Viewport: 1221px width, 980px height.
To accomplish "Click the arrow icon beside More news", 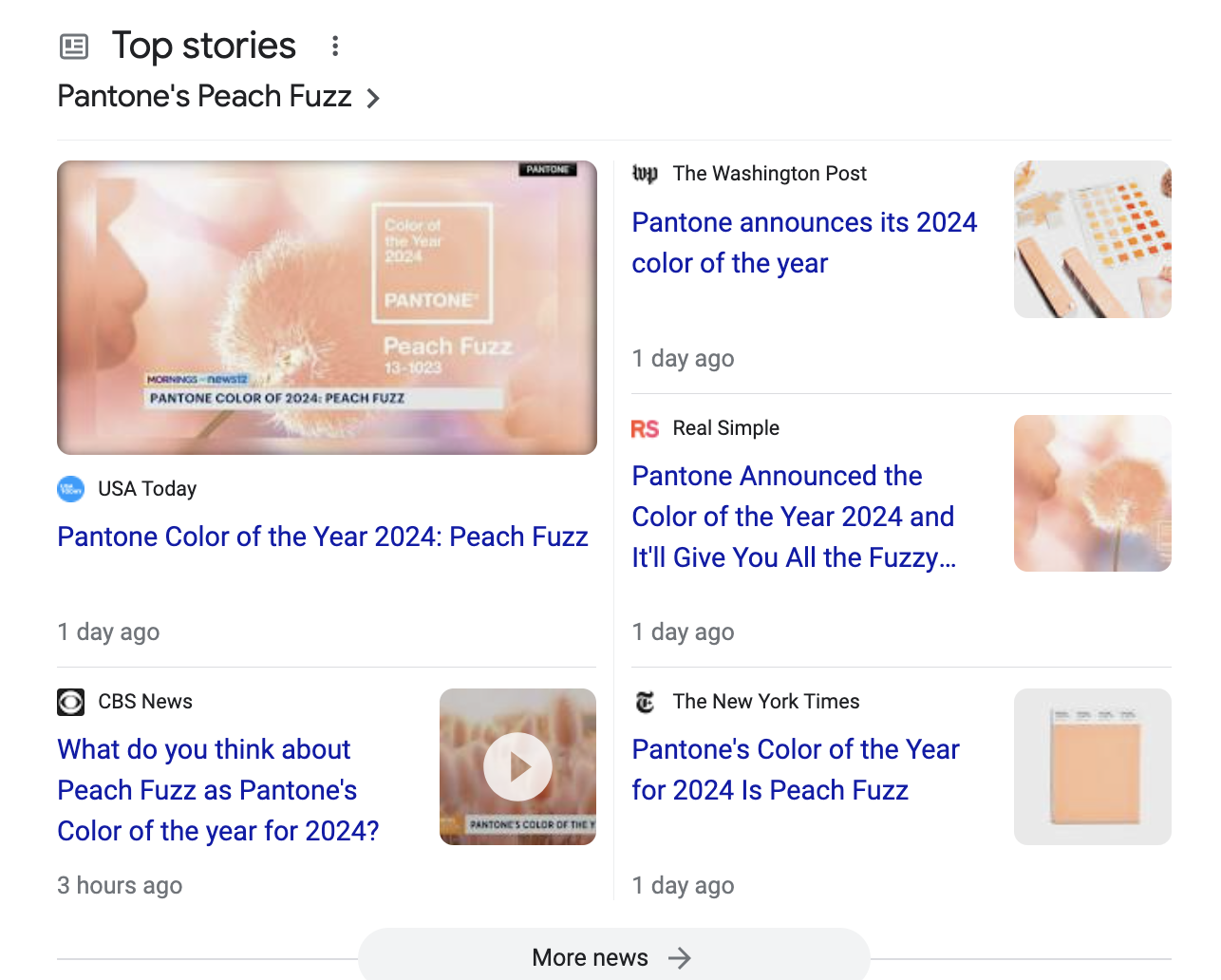I will (679, 958).
